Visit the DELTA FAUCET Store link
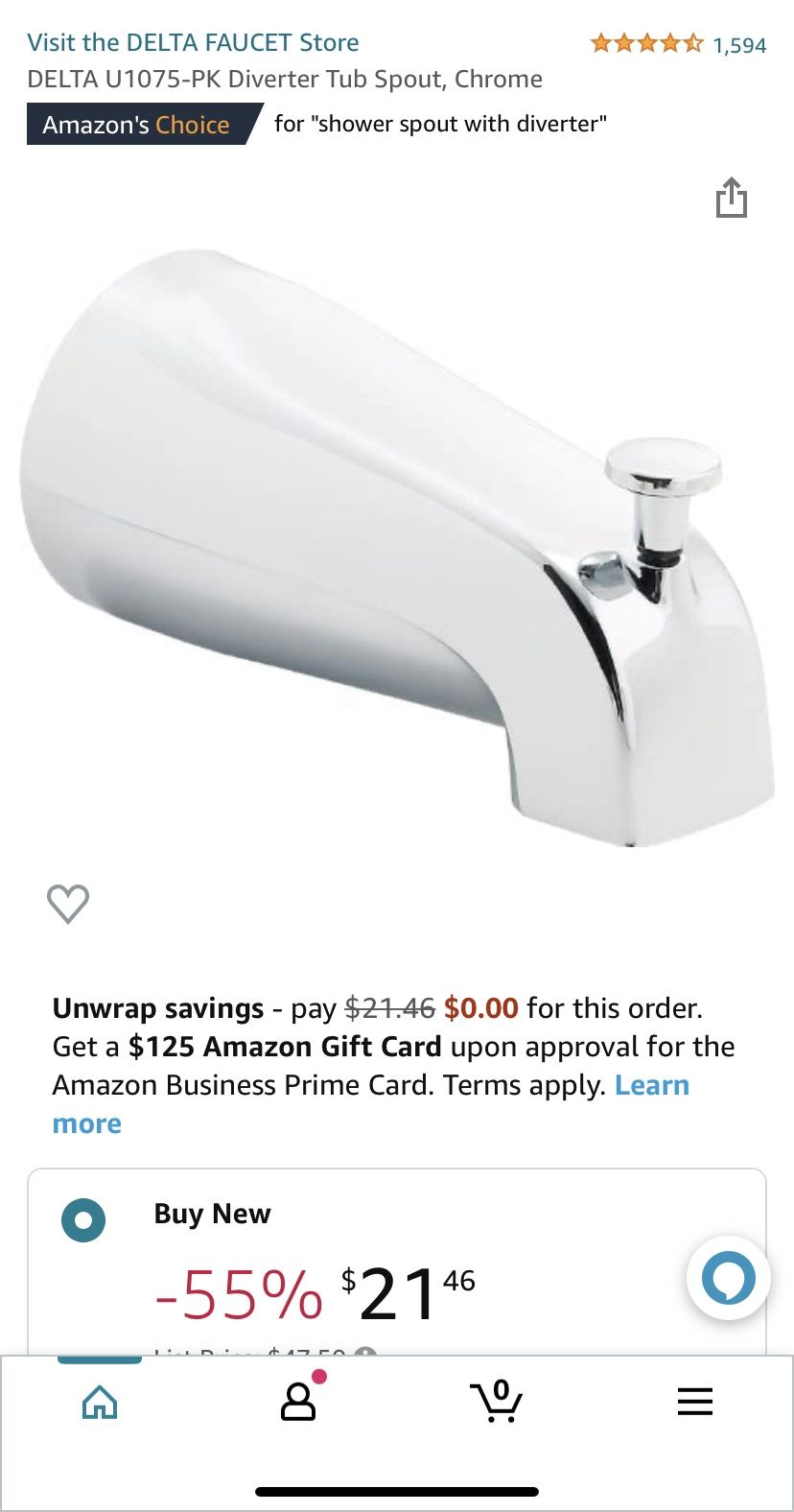 click(193, 42)
